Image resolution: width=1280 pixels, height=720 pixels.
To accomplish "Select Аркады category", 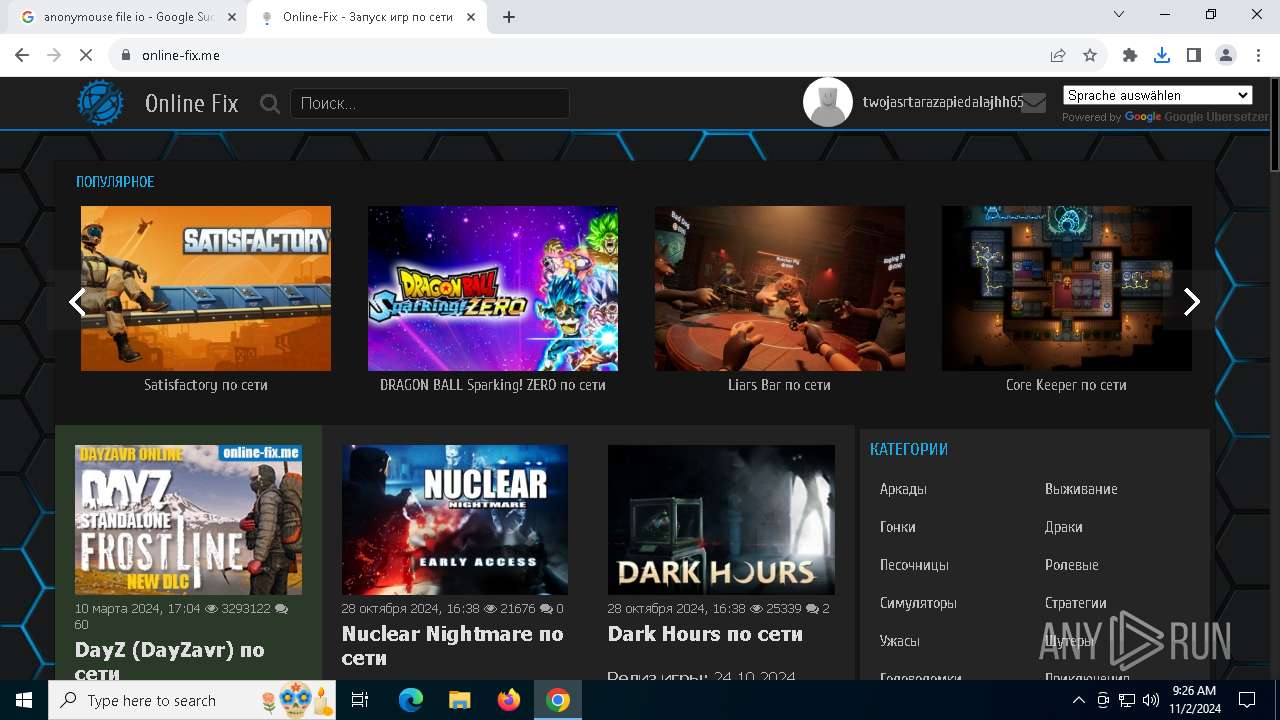I will 903,489.
